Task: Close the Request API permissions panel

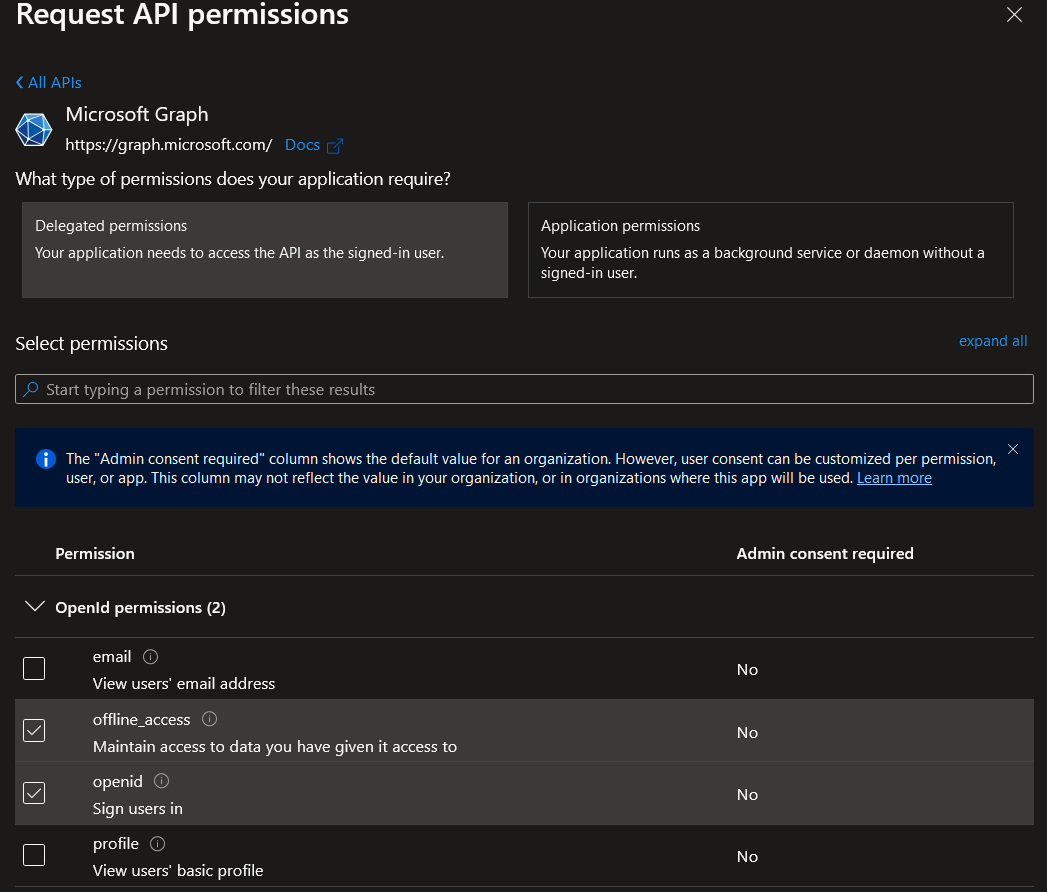Action: point(1014,15)
